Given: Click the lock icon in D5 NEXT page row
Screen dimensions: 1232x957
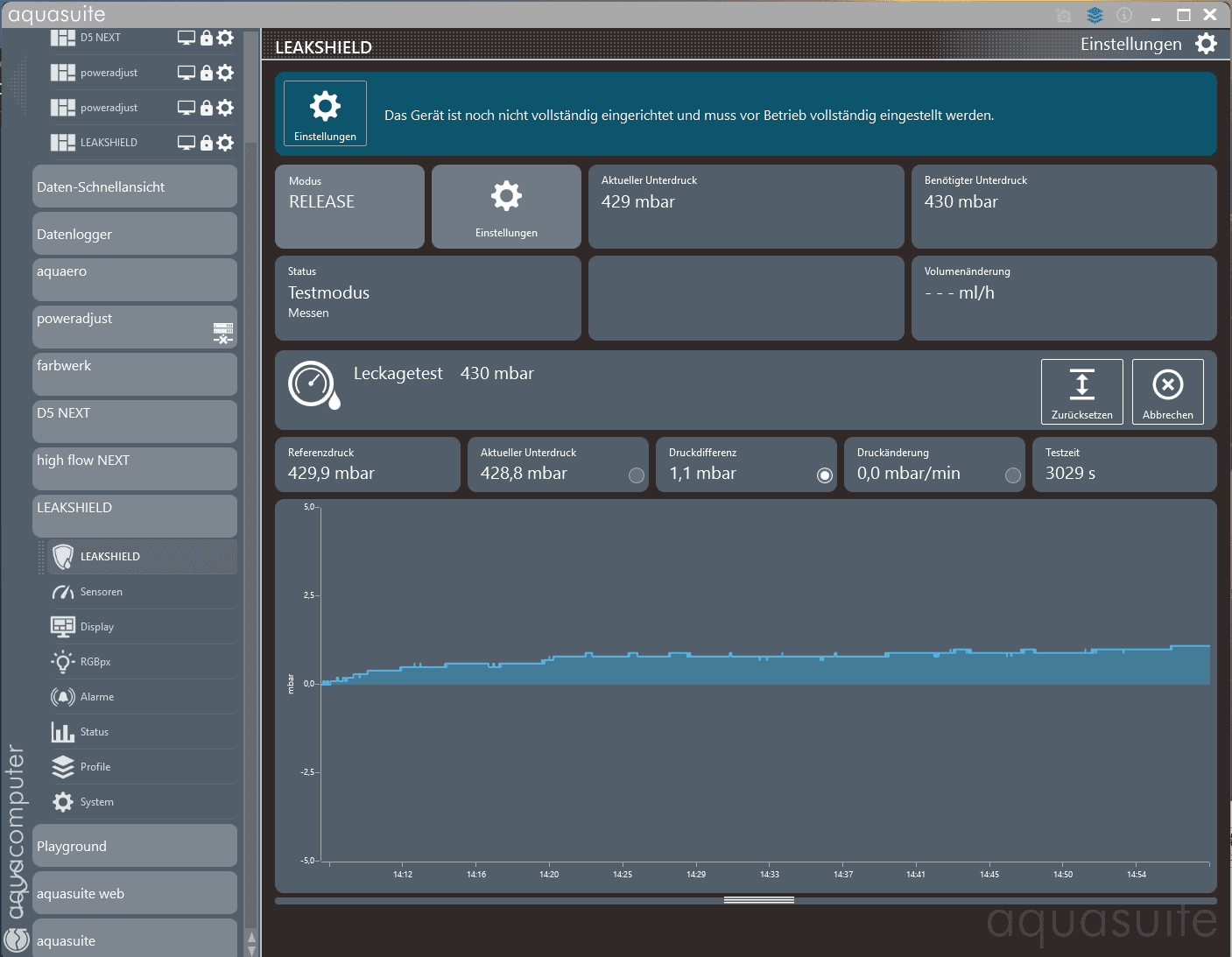Looking at the screenshot, I should pyautogui.click(x=207, y=38).
